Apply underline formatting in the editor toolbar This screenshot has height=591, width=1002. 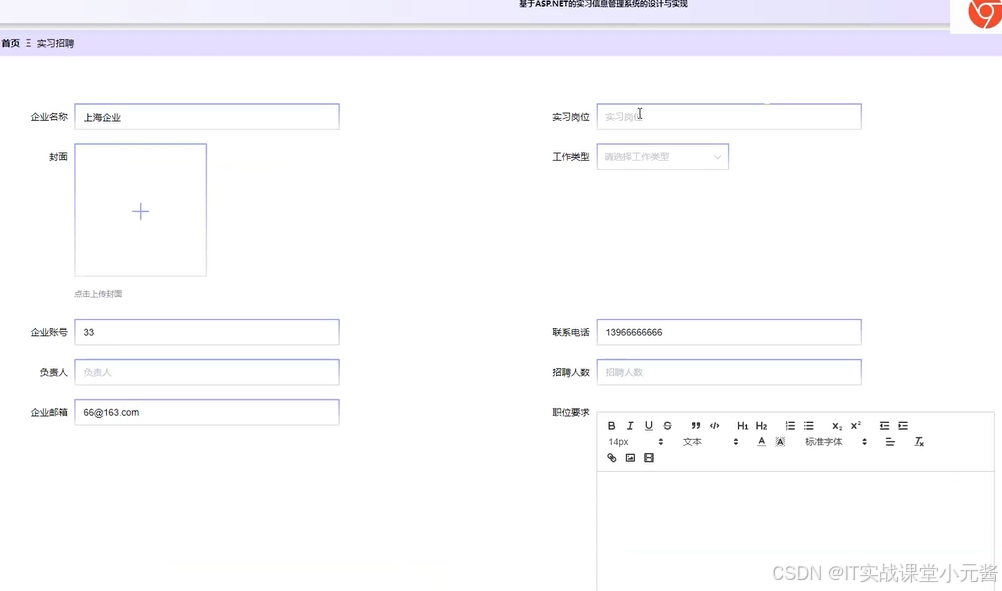click(x=648, y=425)
